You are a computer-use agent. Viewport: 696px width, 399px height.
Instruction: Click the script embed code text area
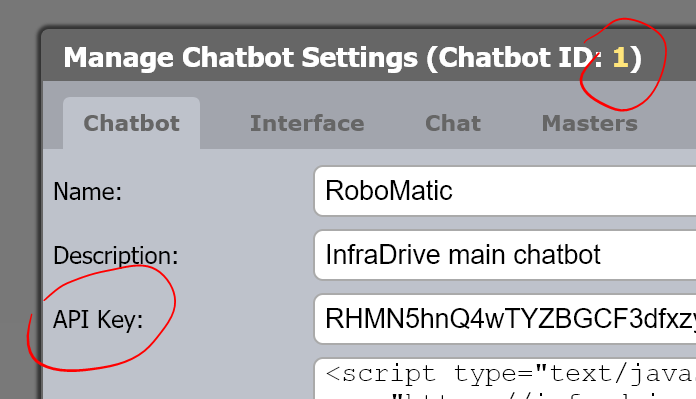pos(505,379)
